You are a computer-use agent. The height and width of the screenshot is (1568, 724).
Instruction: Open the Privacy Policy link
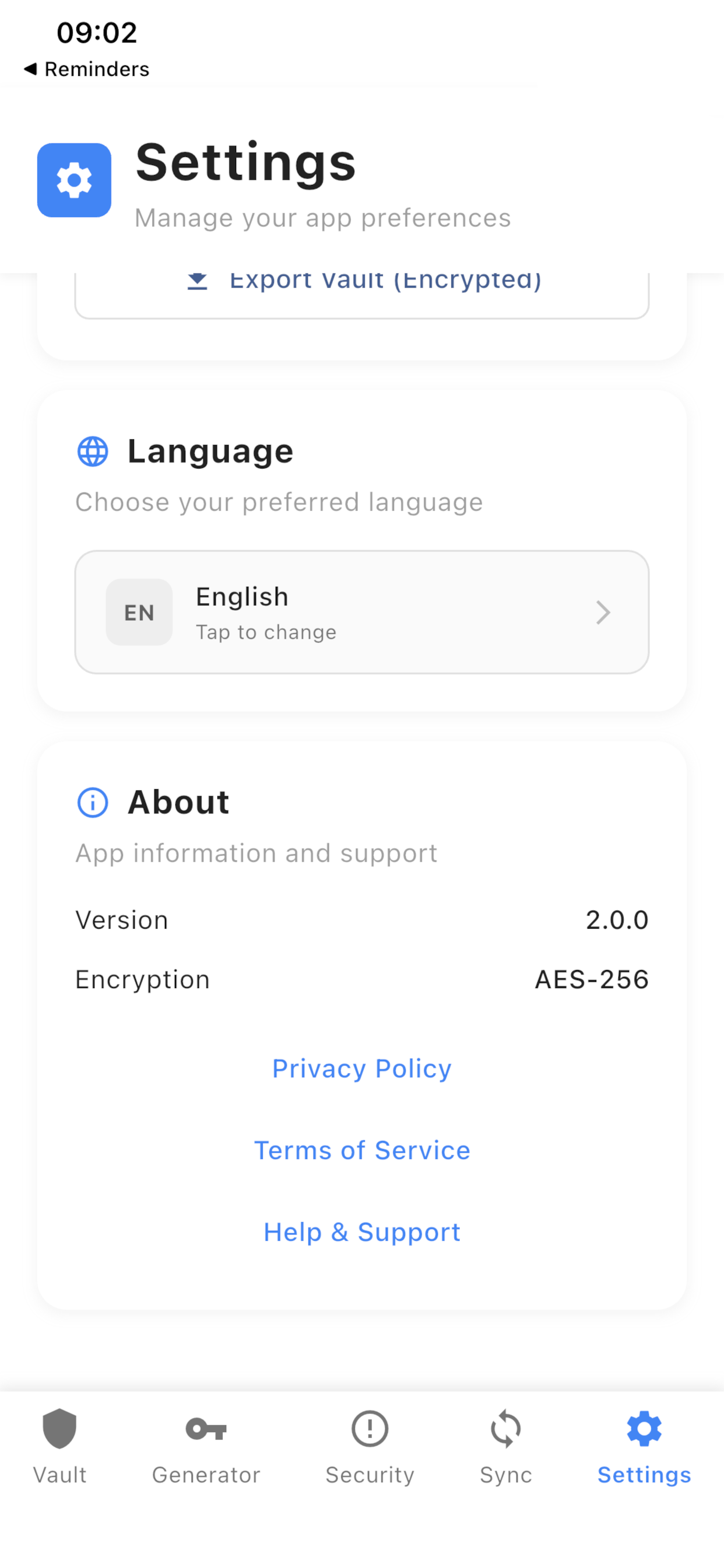point(362,1069)
